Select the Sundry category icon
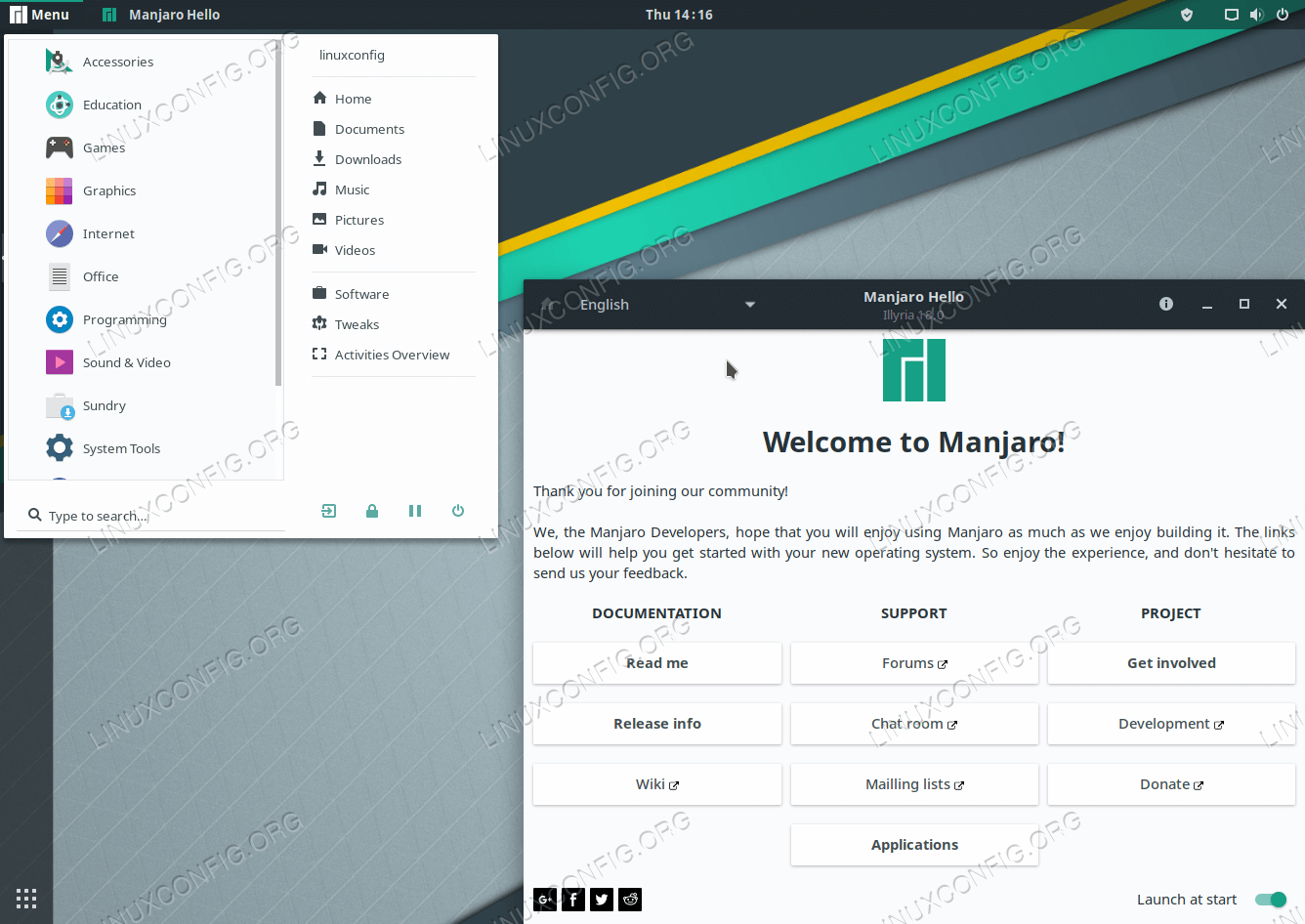The height and width of the screenshot is (924, 1305). click(x=59, y=405)
